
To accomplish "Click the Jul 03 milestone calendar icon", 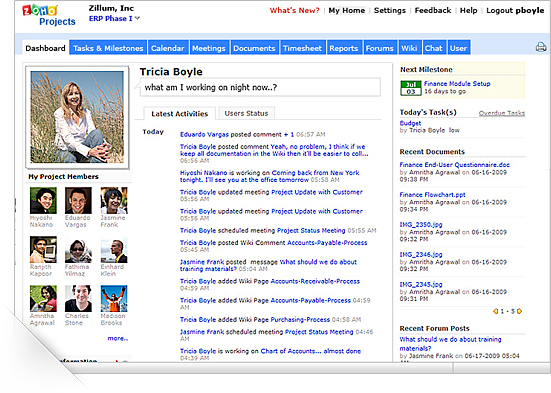I will [410, 88].
